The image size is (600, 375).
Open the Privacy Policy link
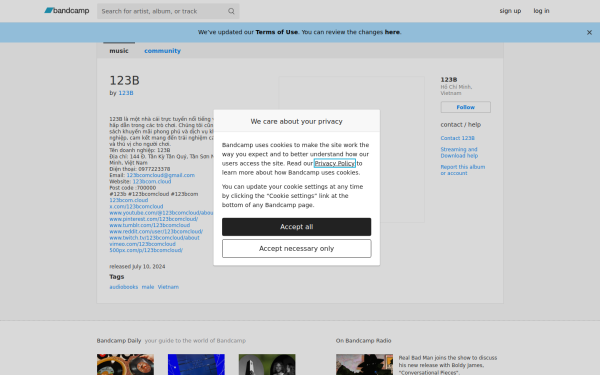click(334, 163)
